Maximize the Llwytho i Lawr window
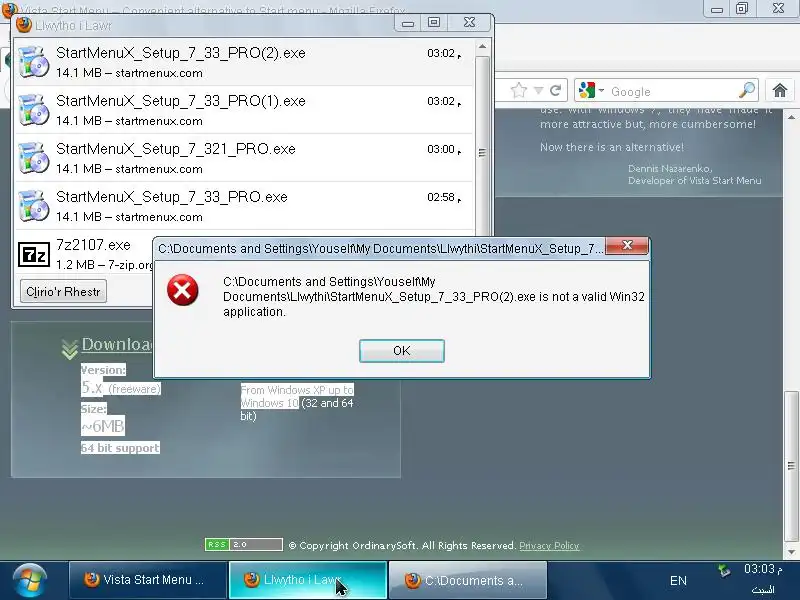 [x=434, y=22]
